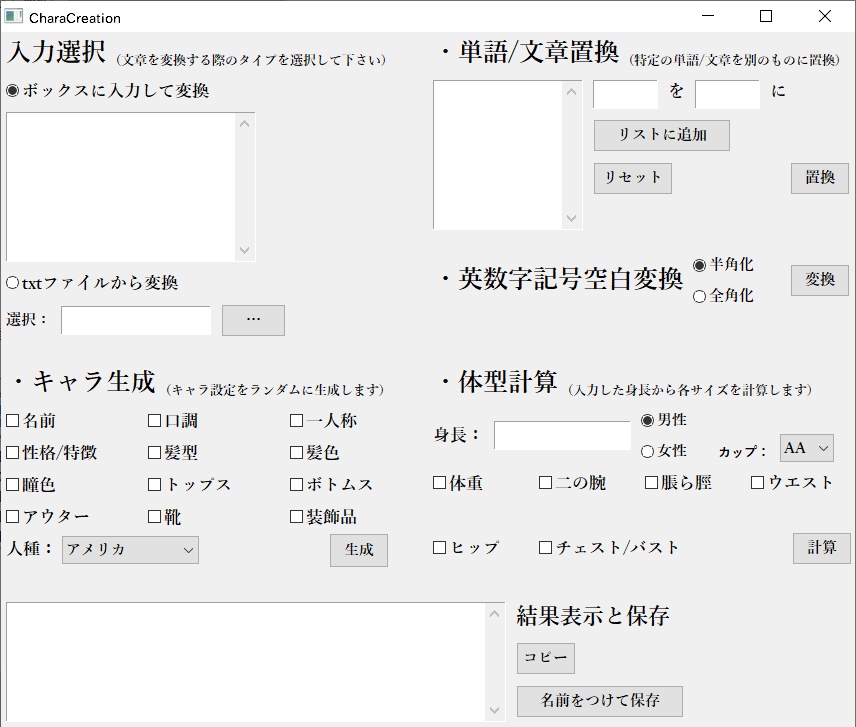Image resolution: width=856 pixels, height=727 pixels.
Task: Click the replace-source field before を
Action: (x=626, y=94)
